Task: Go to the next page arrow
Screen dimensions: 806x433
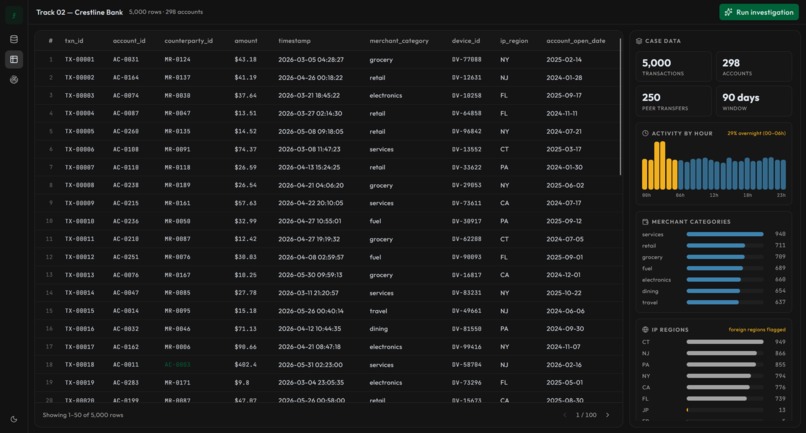Action: pyautogui.click(x=608, y=415)
